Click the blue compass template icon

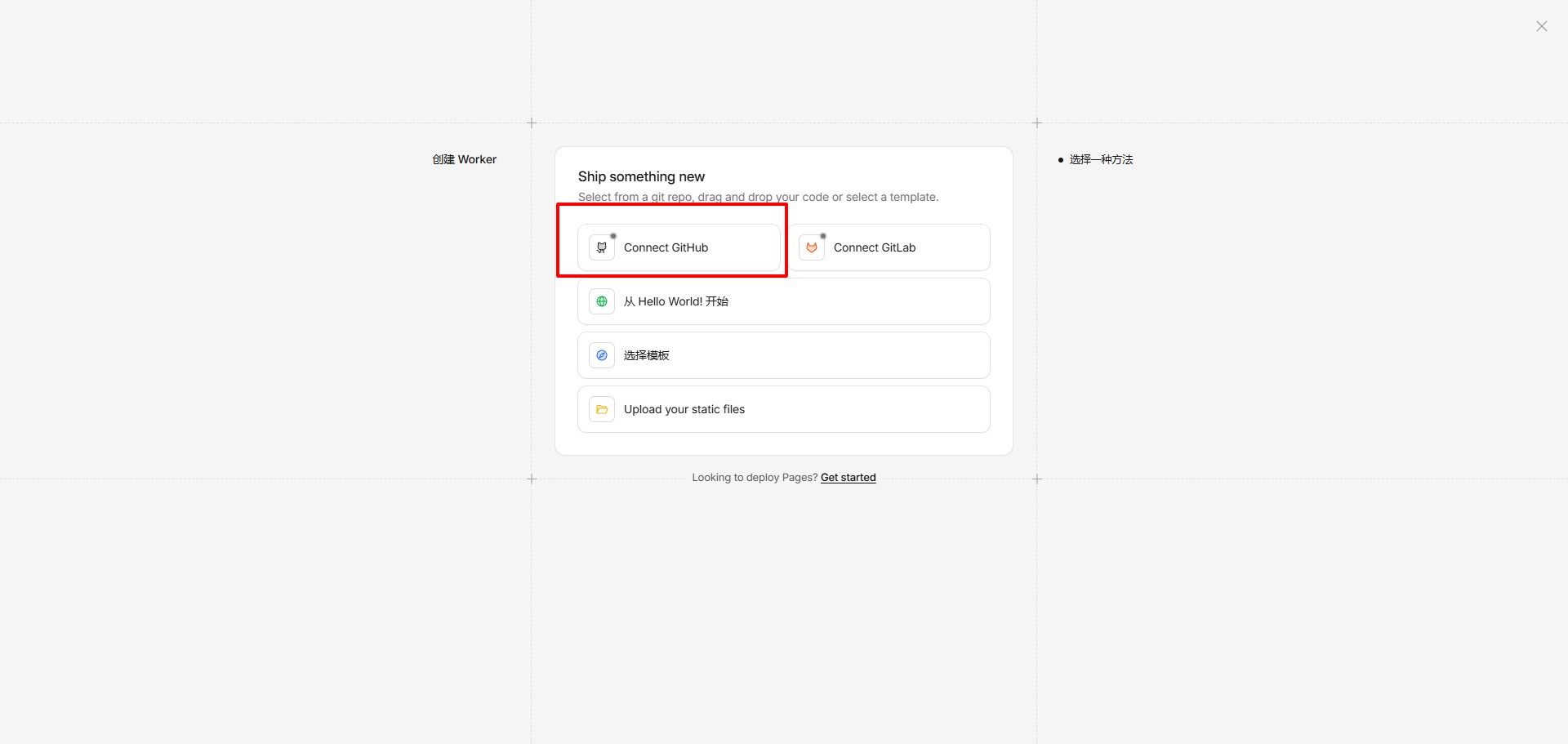tap(602, 355)
